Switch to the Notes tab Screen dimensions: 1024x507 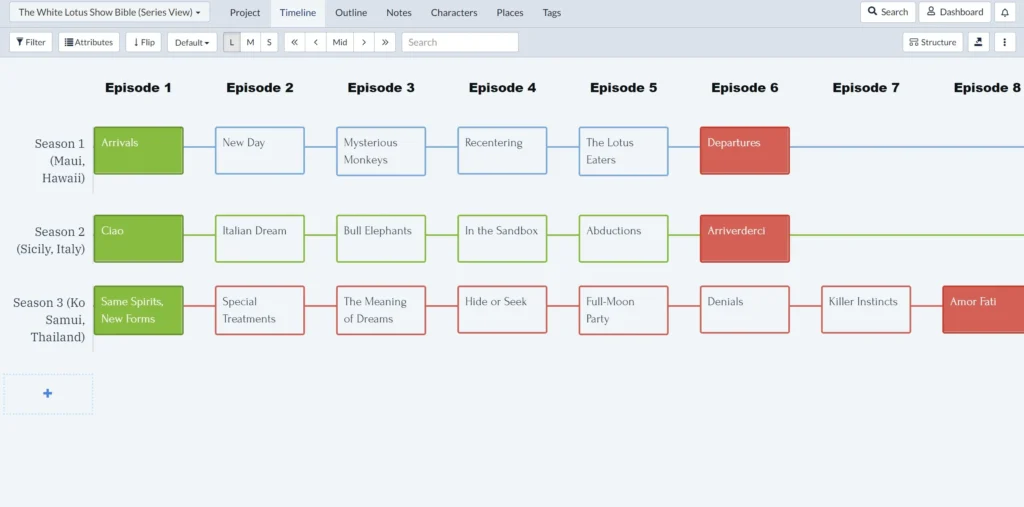(x=398, y=12)
